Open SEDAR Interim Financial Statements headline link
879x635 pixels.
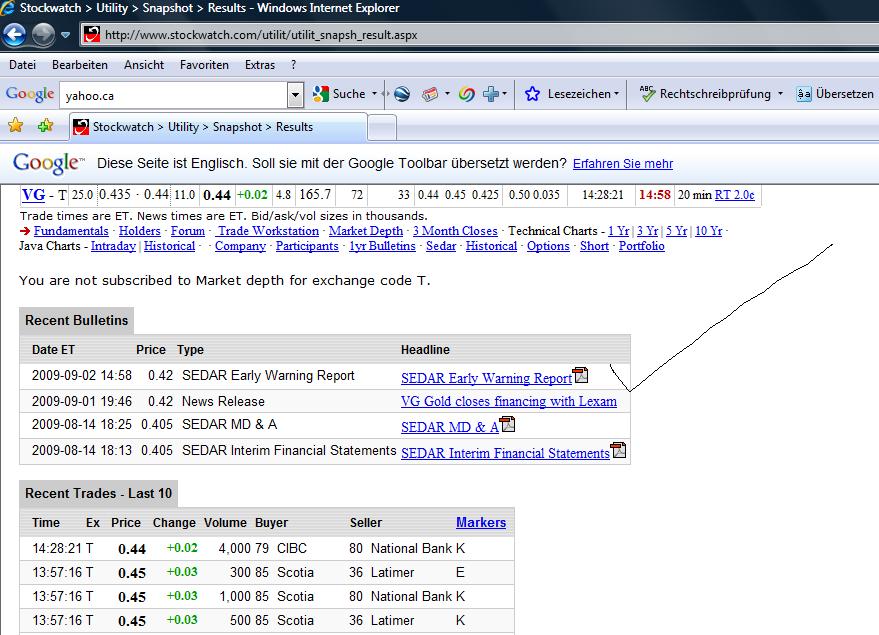coord(506,453)
